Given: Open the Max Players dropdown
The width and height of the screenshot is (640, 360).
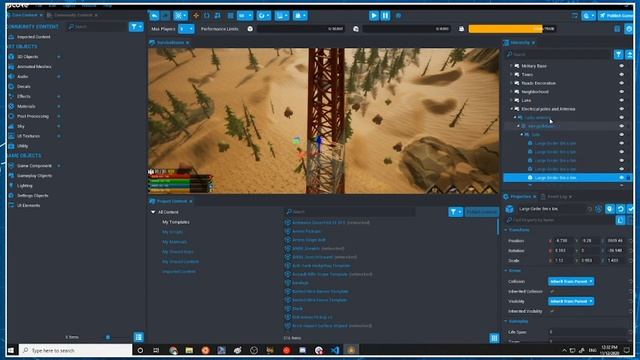Looking at the screenshot, I should (x=186, y=29).
